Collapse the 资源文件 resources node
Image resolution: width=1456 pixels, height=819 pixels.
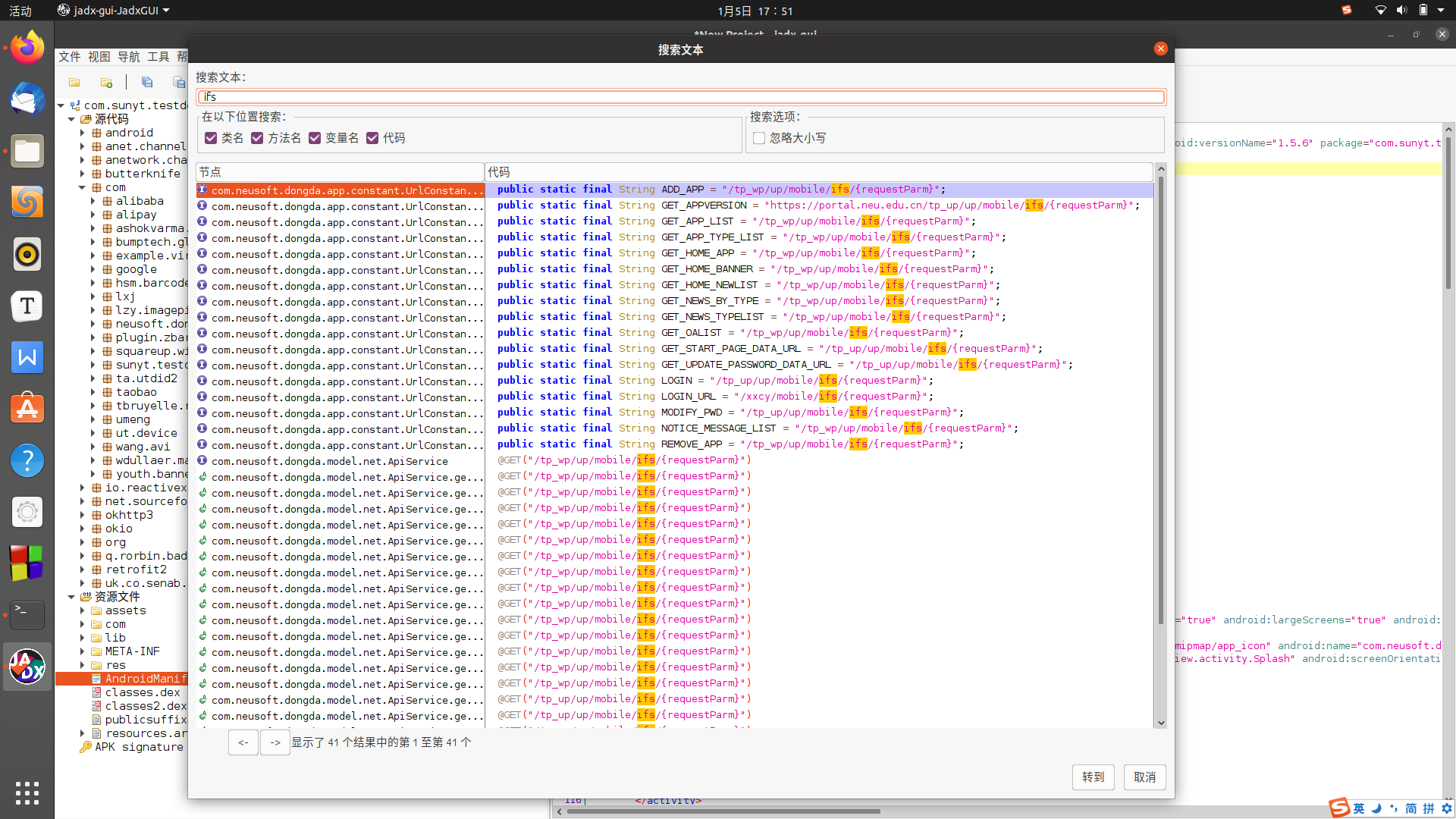coord(71,597)
